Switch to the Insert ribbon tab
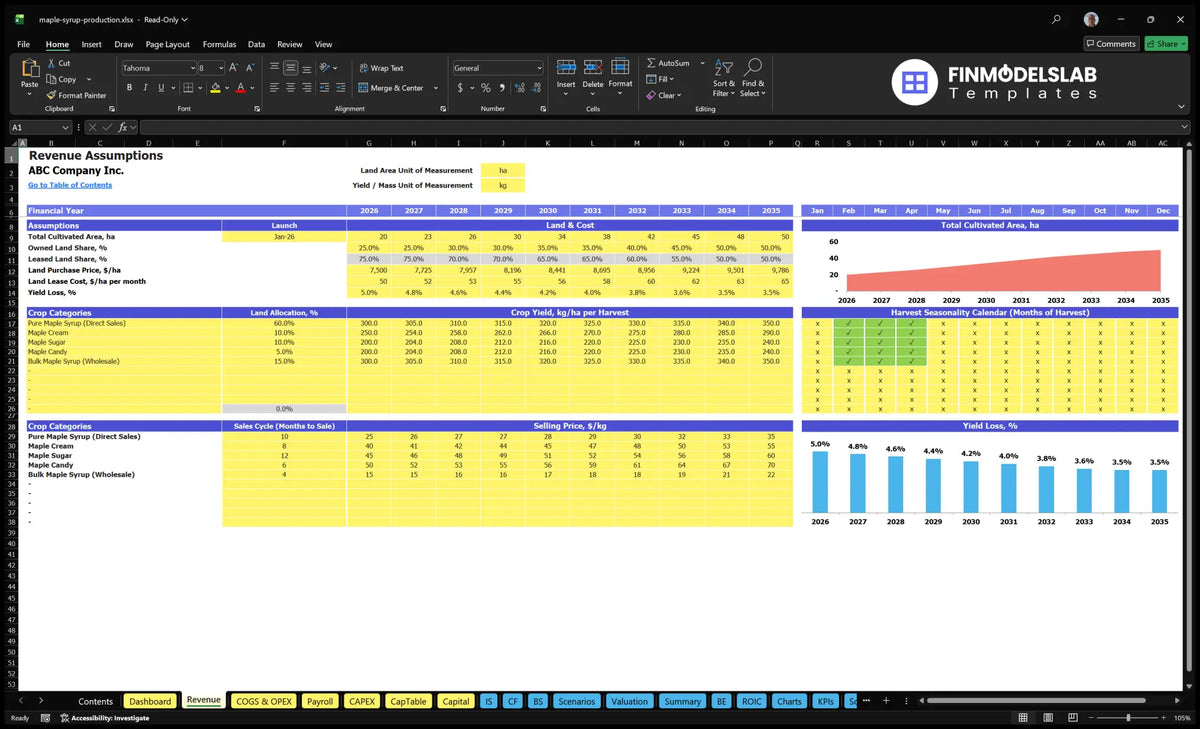The width and height of the screenshot is (1200, 729). 91,44
